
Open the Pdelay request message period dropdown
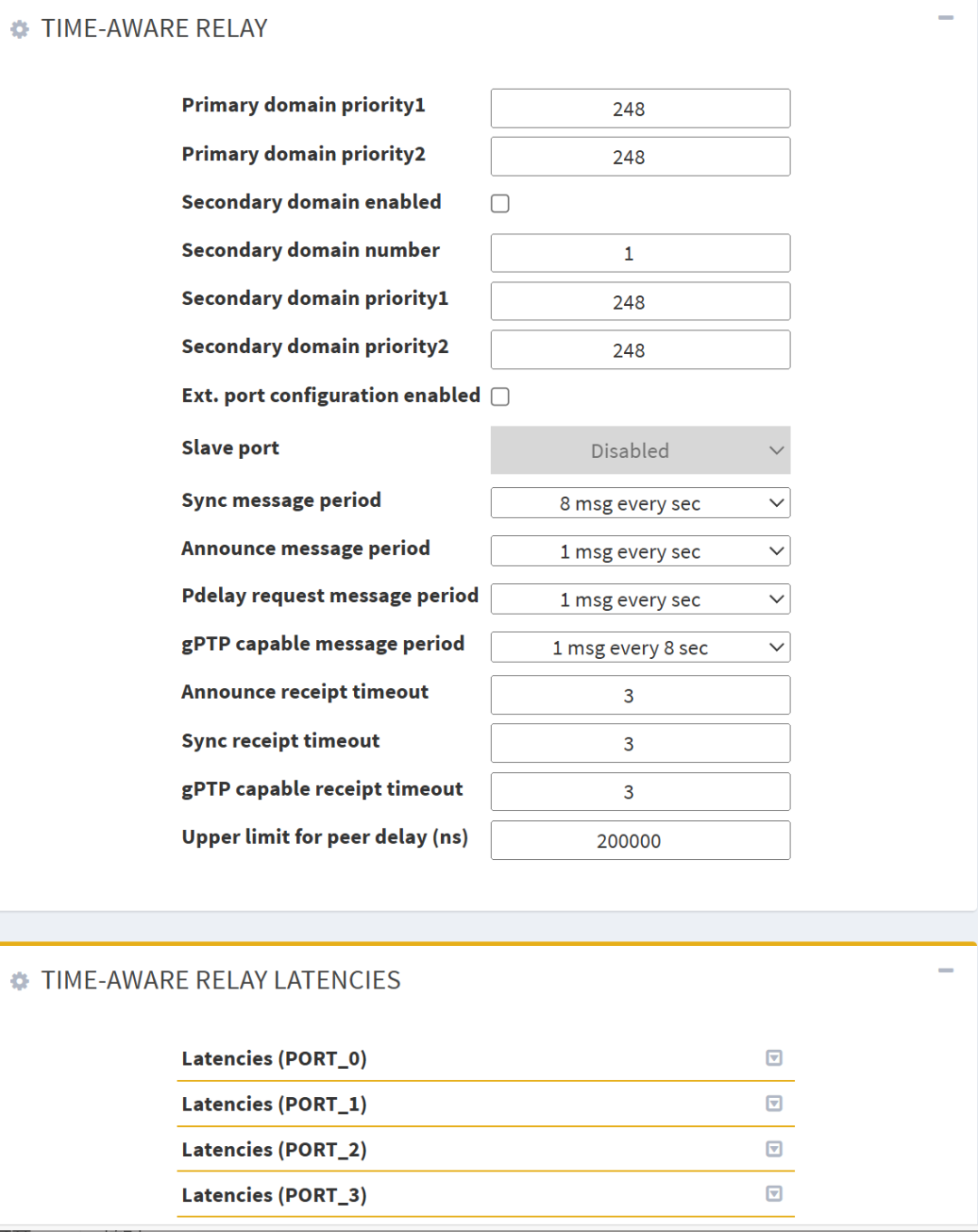pyautogui.click(x=639, y=599)
